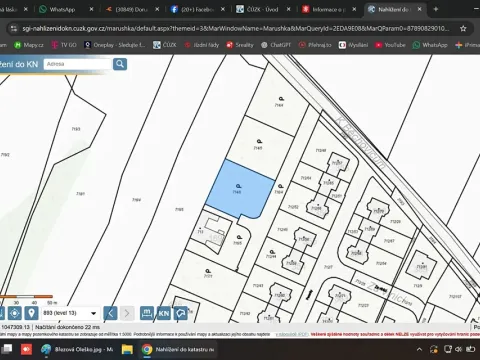Open the ChatGPT bookmark

(x=276, y=45)
